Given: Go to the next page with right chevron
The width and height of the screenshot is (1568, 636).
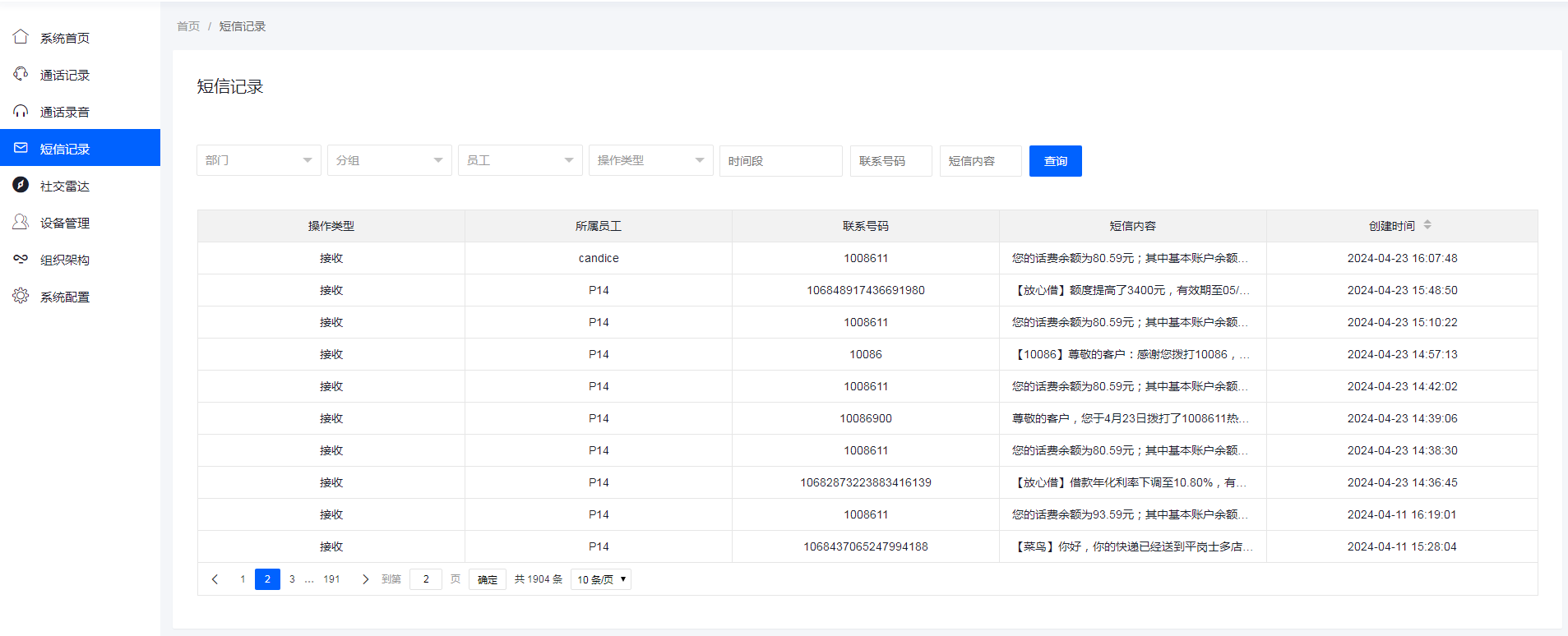Looking at the screenshot, I should pos(365,579).
